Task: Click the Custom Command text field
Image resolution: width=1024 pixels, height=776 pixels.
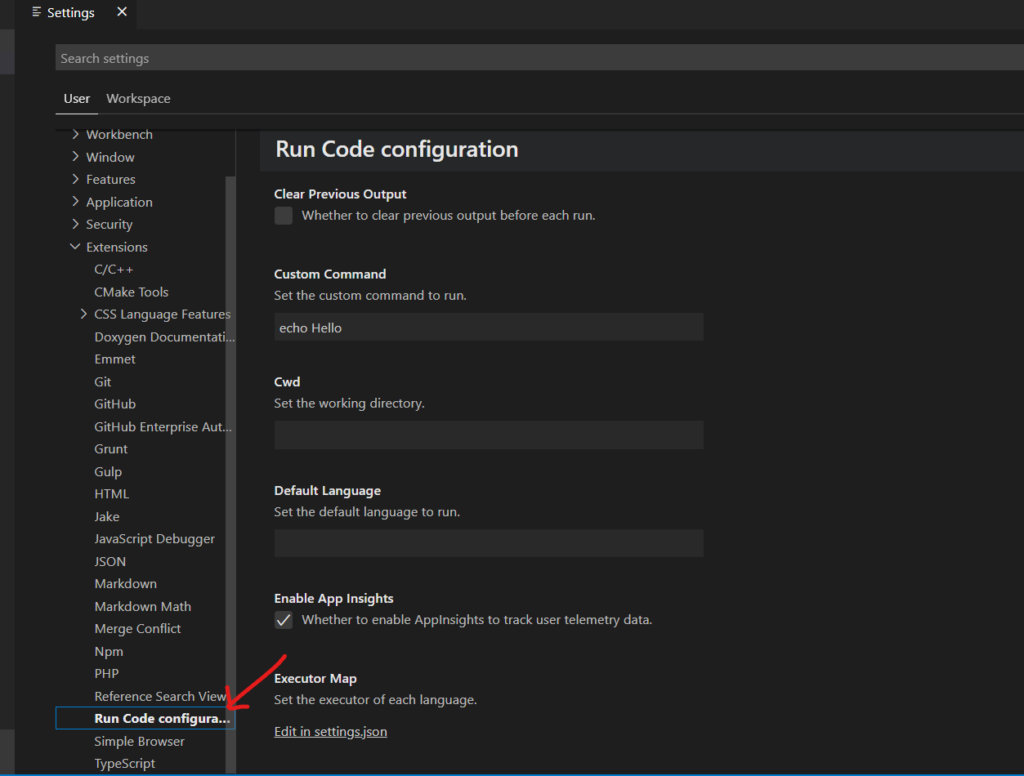Action: point(488,327)
